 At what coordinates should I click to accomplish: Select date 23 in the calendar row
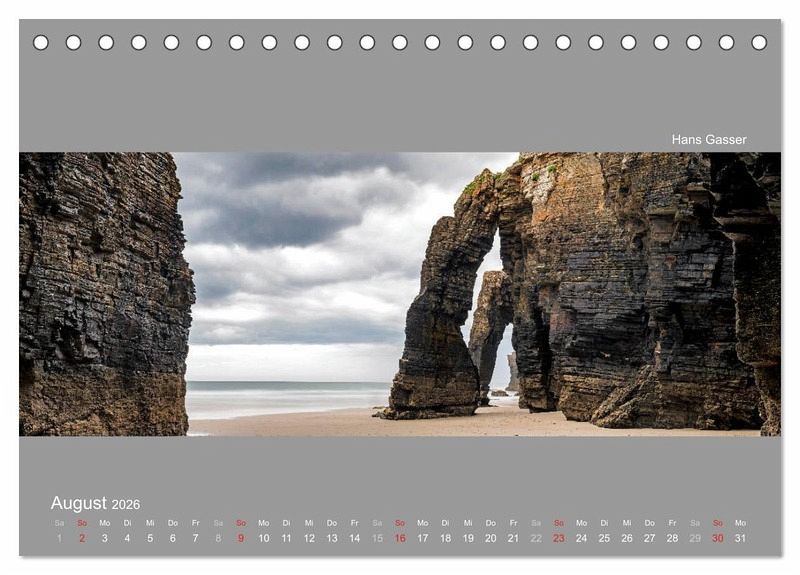558,538
